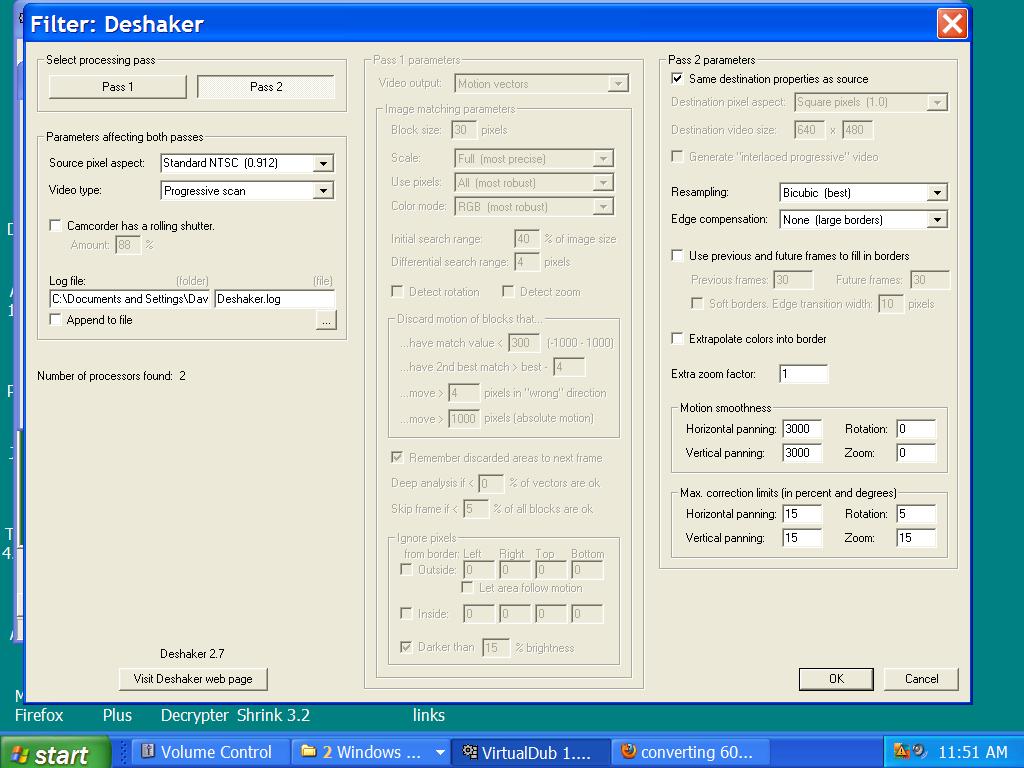
Task: Click the Number of processors found text
Action: coord(112,376)
